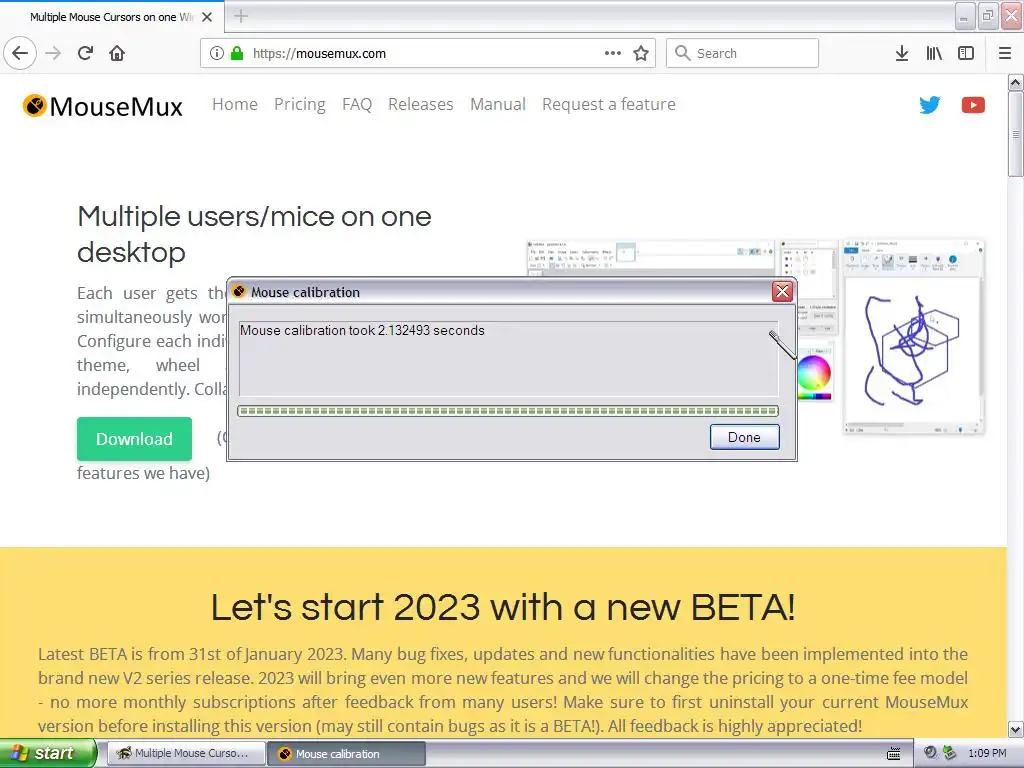Open the Firefox hamburger menu

pos(1005,53)
